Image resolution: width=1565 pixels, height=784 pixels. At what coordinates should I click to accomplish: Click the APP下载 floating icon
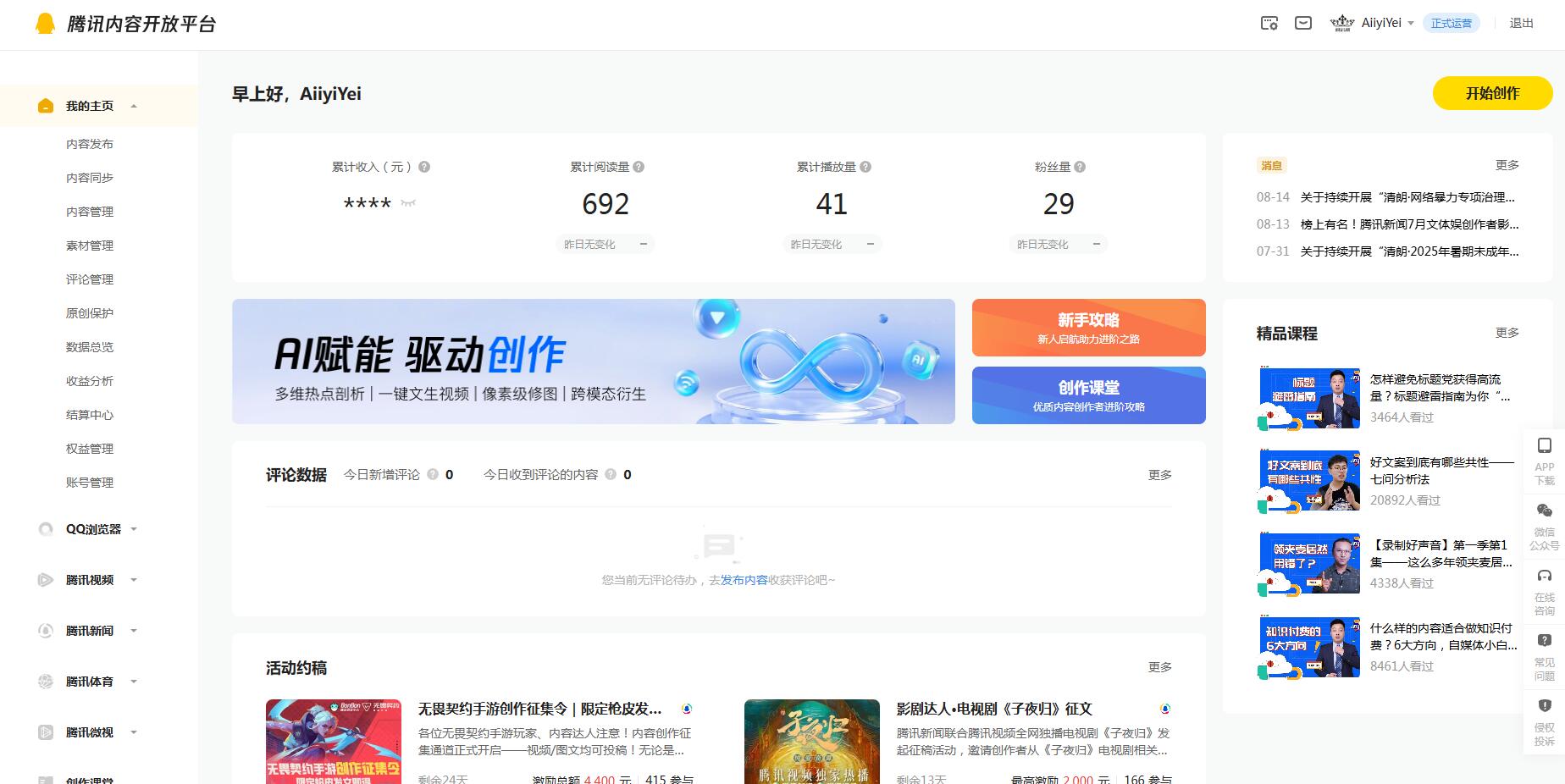coord(1545,445)
